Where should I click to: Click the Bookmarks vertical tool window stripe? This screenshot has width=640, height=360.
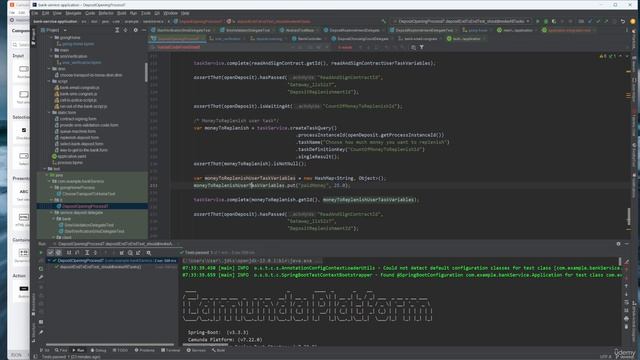coord(33,304)
